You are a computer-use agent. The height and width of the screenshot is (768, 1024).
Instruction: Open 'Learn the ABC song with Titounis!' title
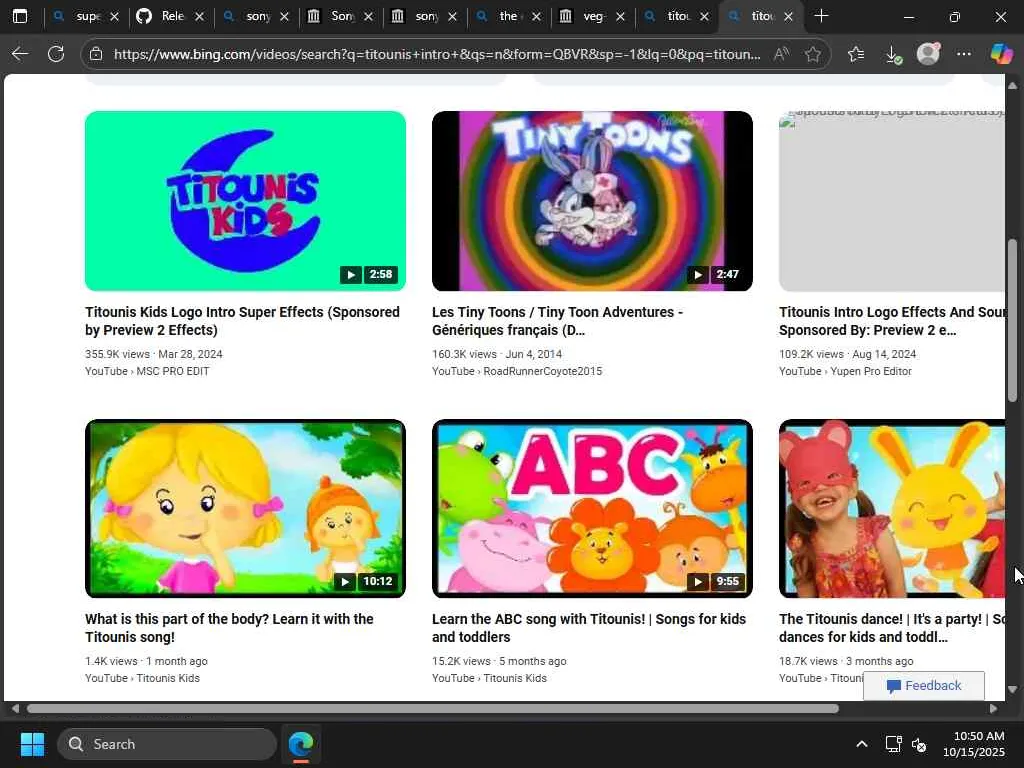coord(588,628)
